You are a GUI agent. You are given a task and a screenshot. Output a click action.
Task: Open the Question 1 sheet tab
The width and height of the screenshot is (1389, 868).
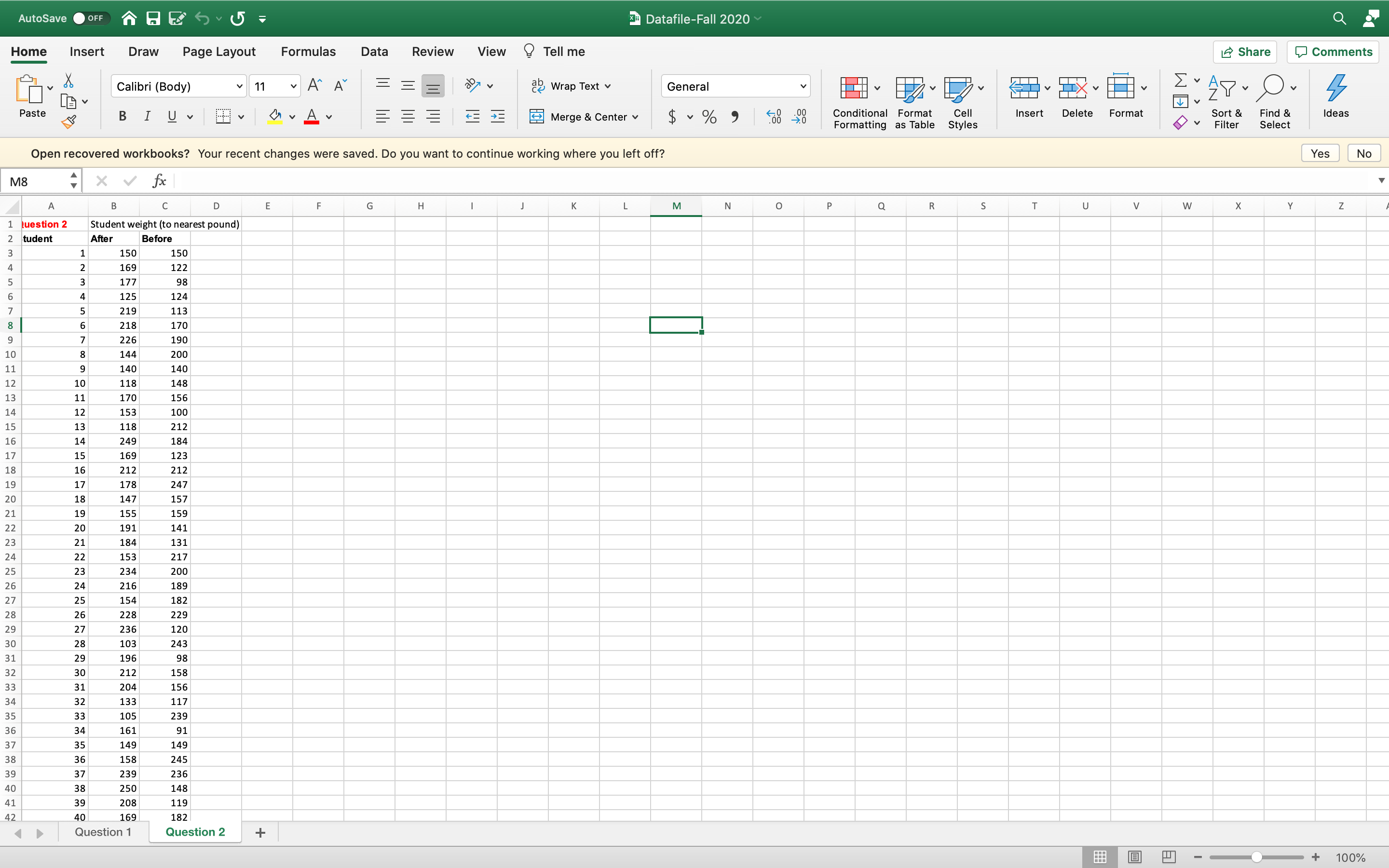(x=103, y=832)
